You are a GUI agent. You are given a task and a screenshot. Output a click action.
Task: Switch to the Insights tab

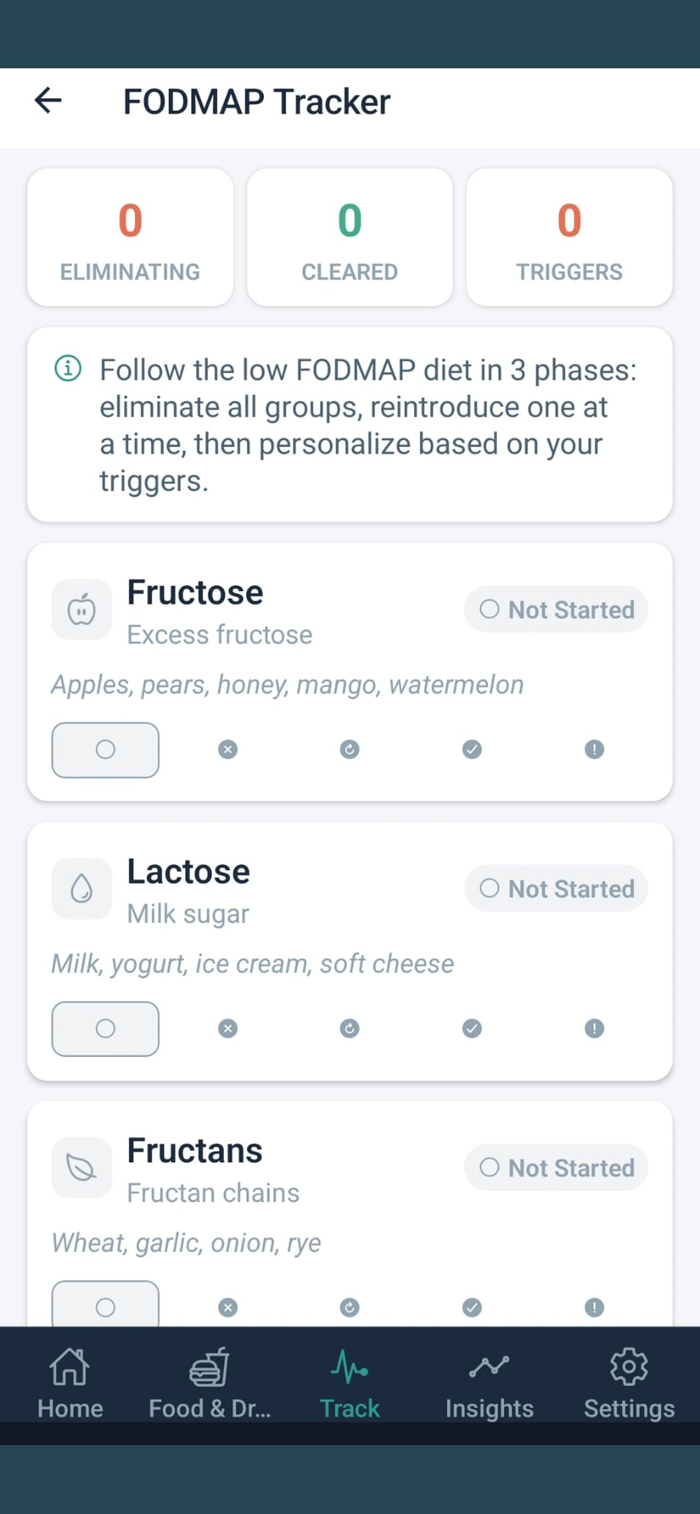(489, 1383)
